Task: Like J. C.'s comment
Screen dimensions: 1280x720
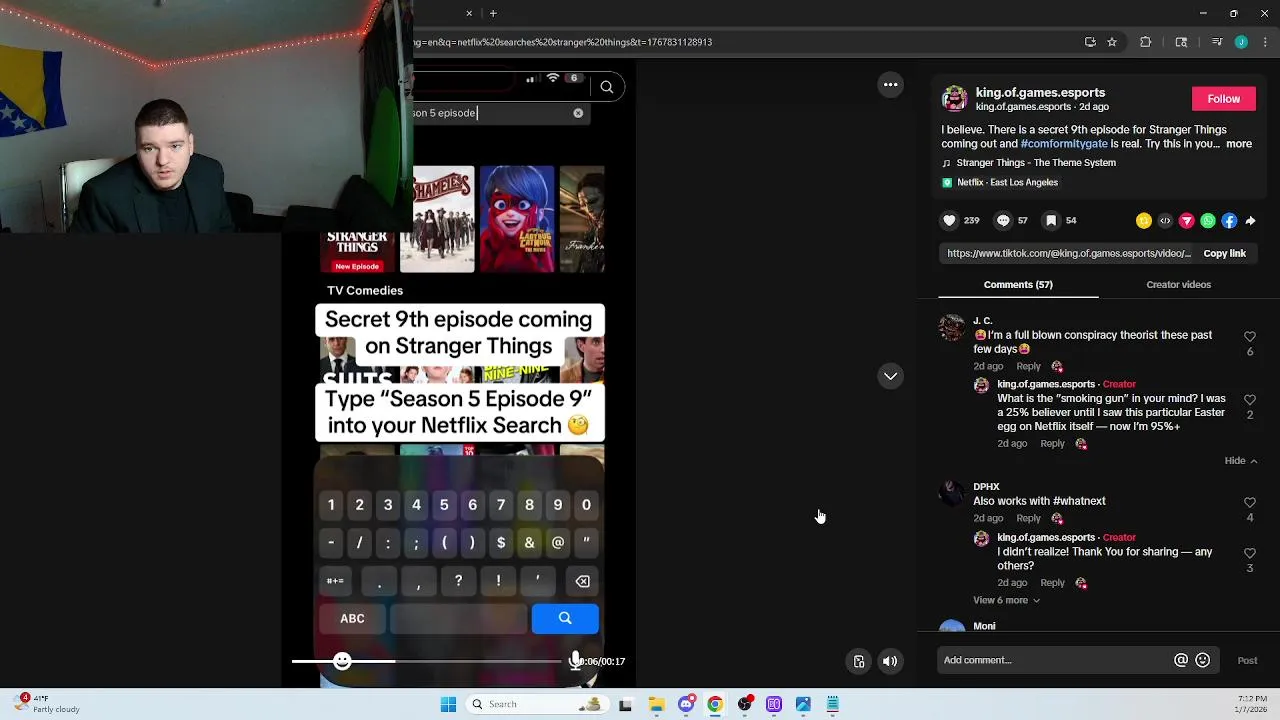Action: [x=1250, y=337]
